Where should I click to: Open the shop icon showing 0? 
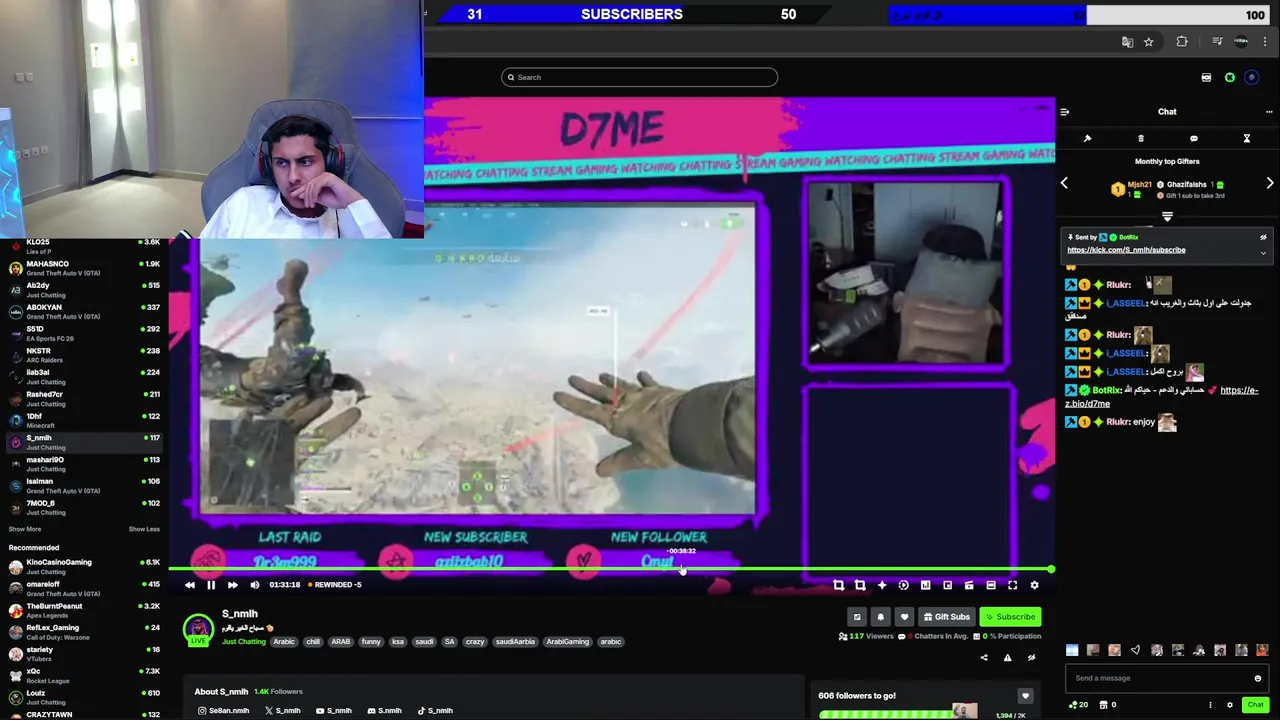click(1108, 705)
